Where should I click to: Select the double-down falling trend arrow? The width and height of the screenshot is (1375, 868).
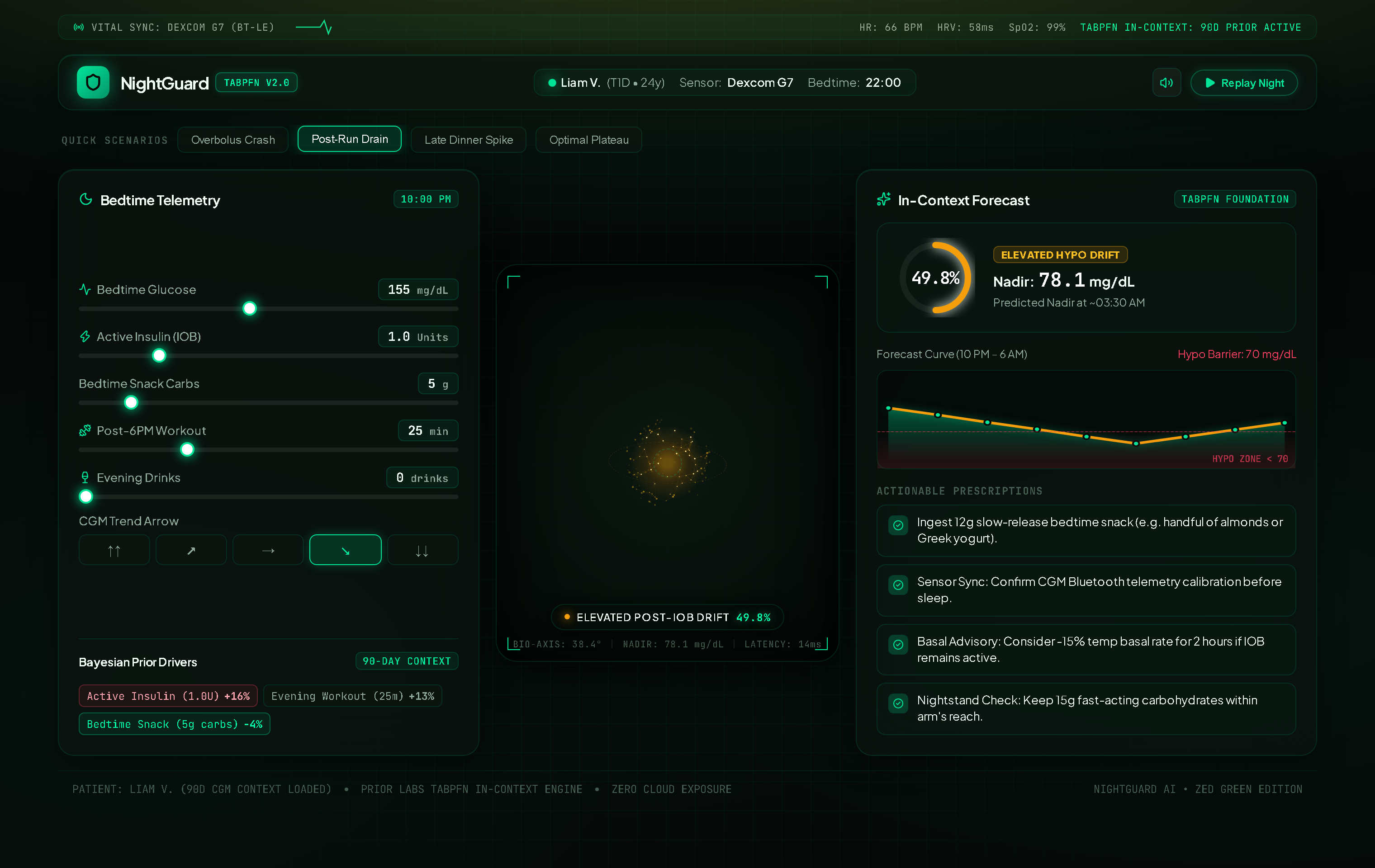(x=422, y=550)
